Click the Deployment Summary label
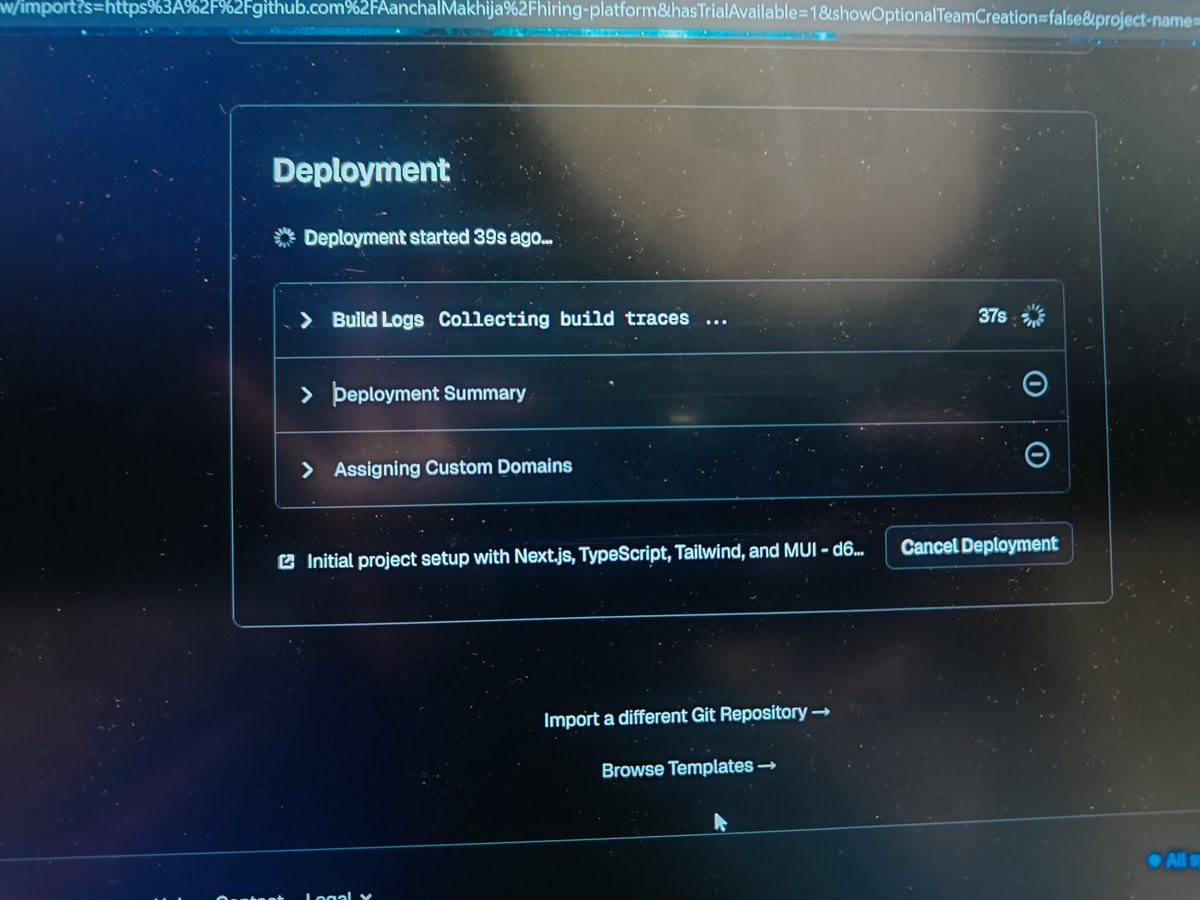This screenshot has height=900, width=1200. [430, 394]
